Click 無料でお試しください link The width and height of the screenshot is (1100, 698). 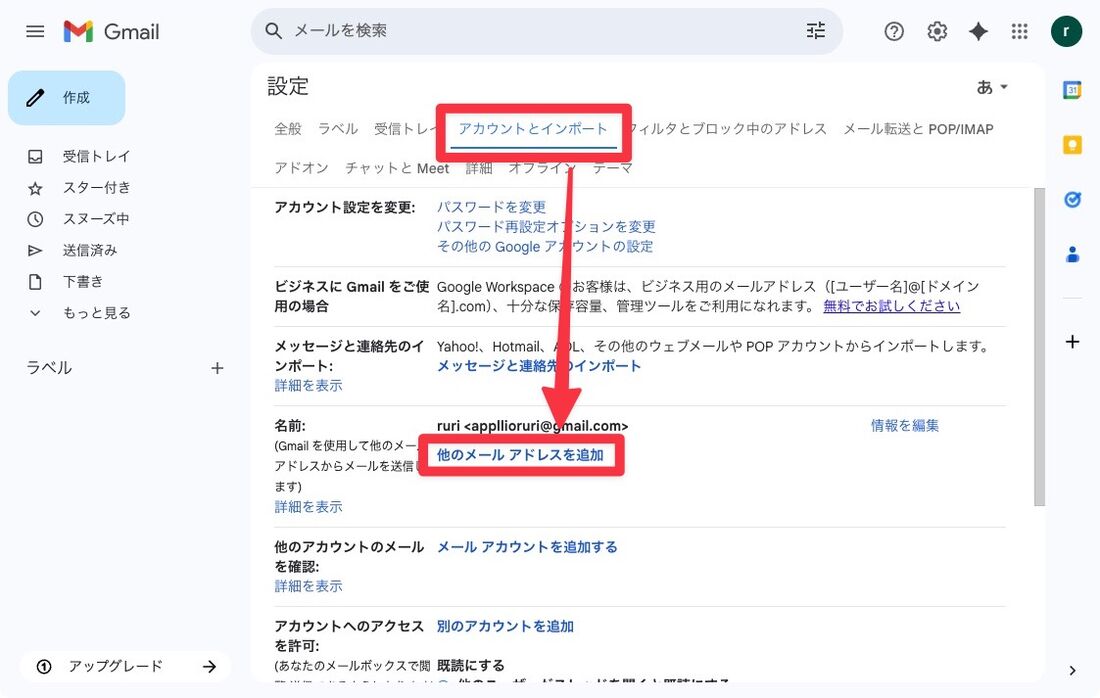click(891, 306)
